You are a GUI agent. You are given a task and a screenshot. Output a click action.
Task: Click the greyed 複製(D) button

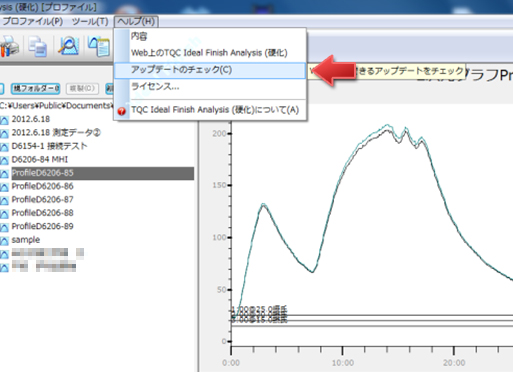coord(82,88)
